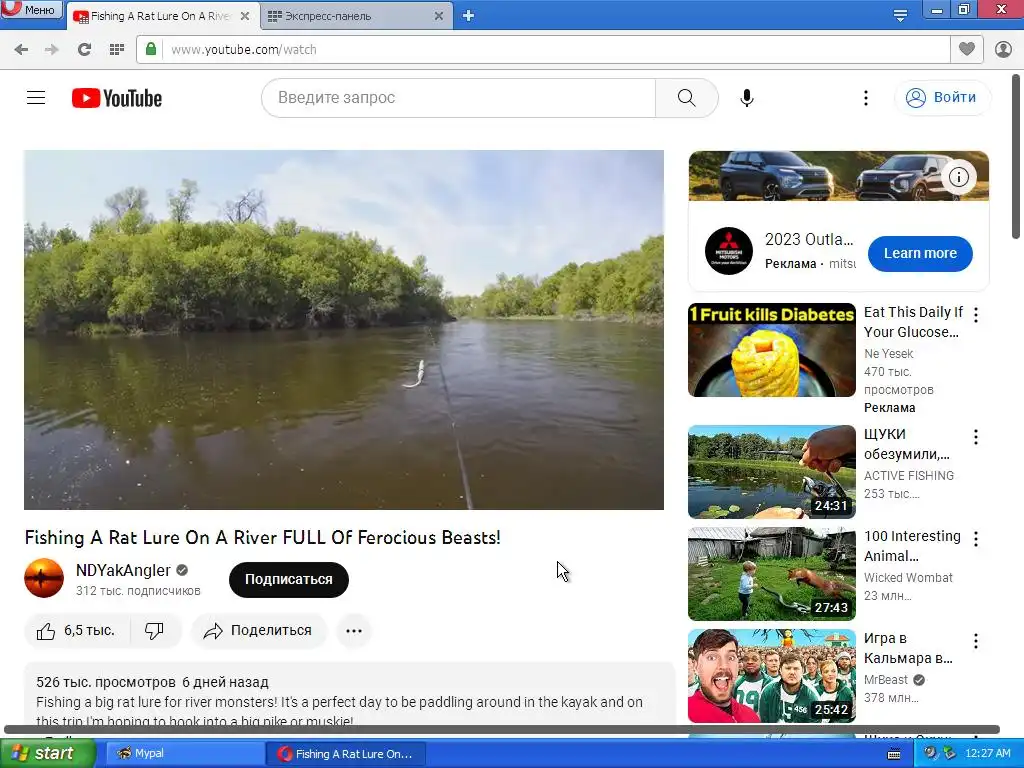Open the pike fishing thumbnail lasting 24:31
Viewport: 1024px width, 768px height.
click(772, 472)
